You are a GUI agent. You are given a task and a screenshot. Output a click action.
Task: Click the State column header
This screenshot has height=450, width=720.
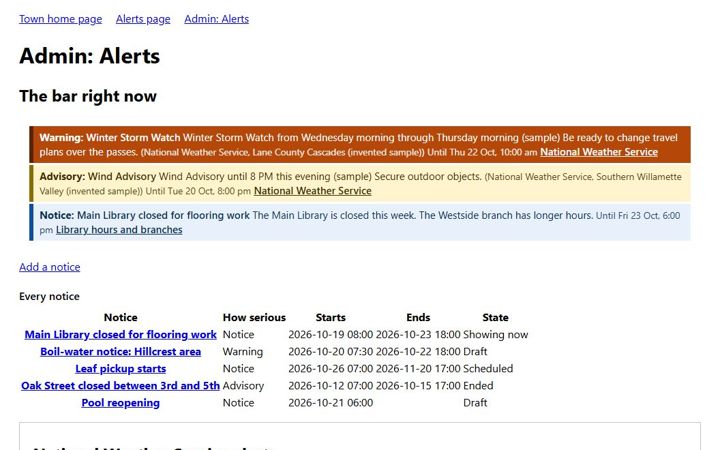tap(495, 317)
